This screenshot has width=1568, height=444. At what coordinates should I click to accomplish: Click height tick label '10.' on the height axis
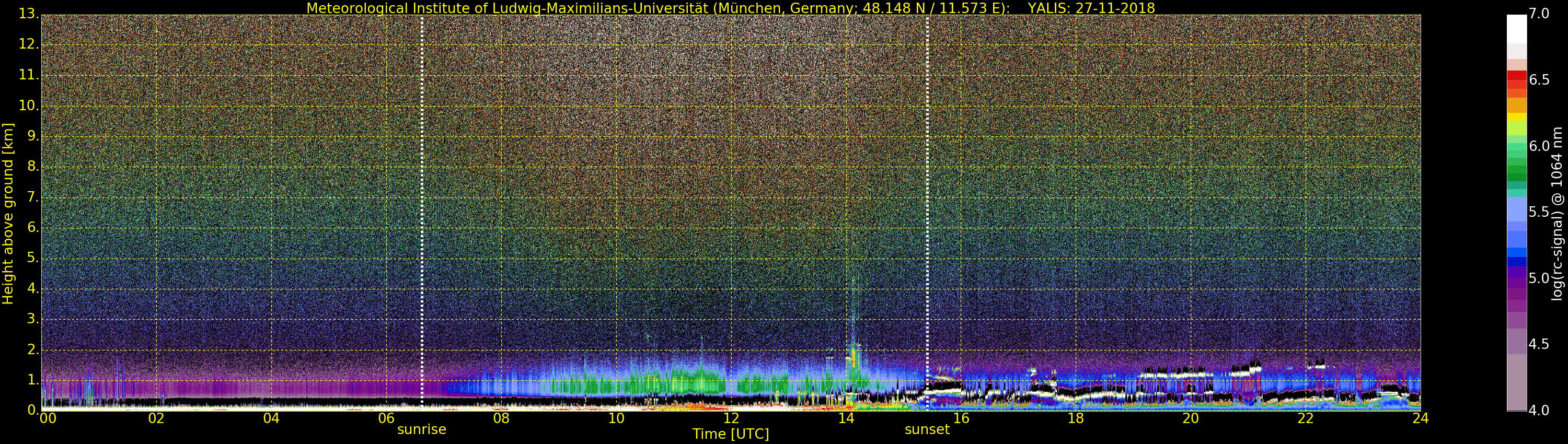click(29, 105)
